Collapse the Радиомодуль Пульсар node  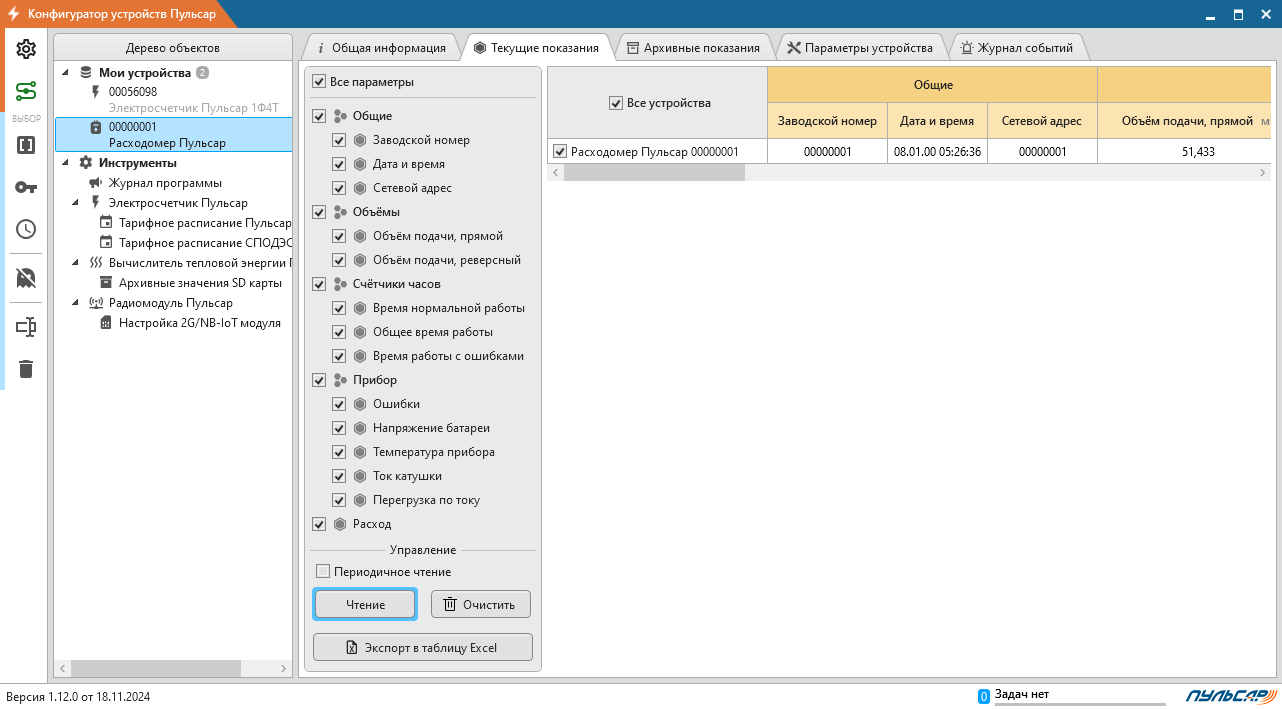click(76, 303)
